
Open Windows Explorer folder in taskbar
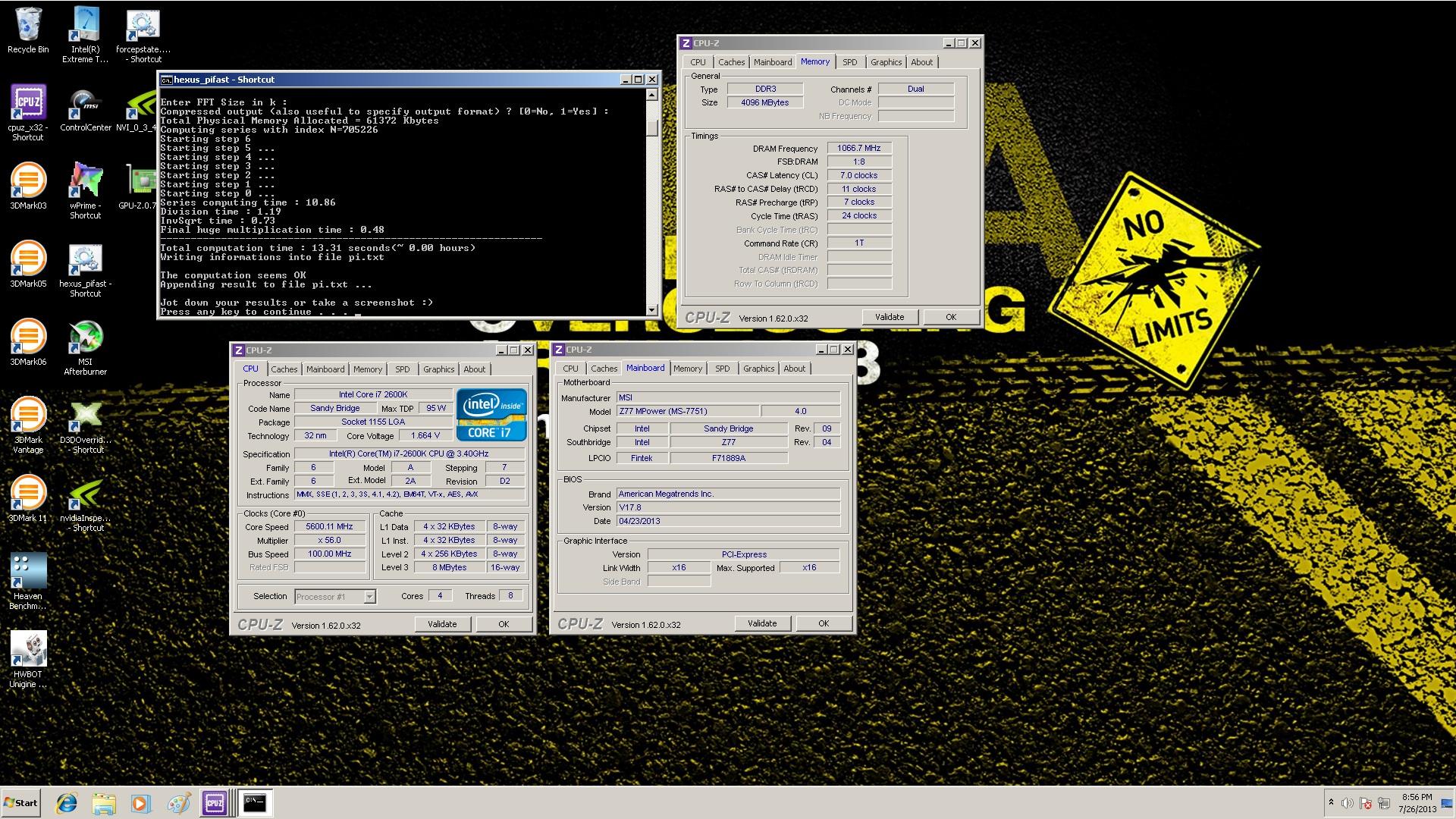point(104,803)
